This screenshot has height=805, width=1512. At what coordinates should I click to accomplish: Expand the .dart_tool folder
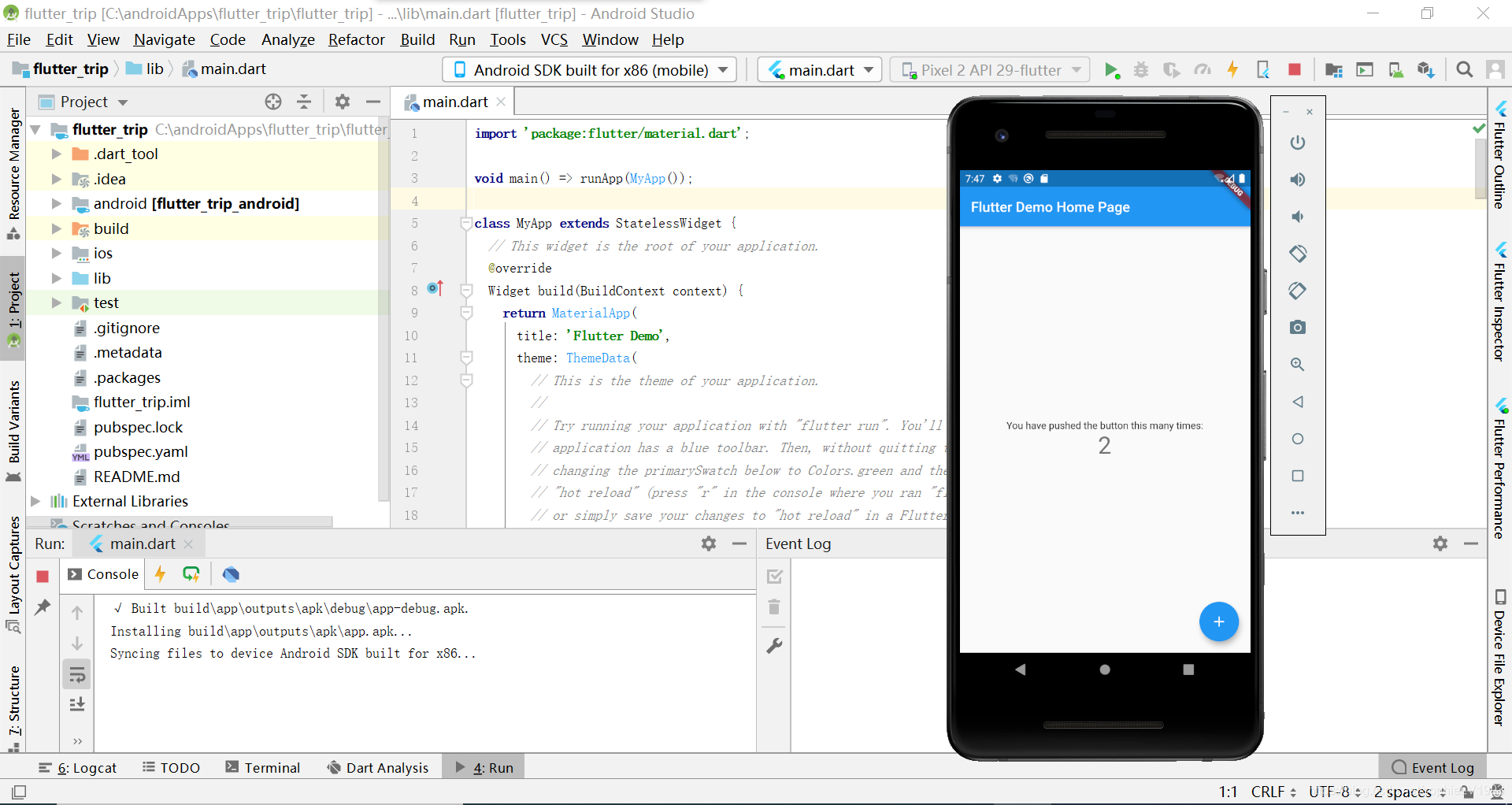pos(57,154)
